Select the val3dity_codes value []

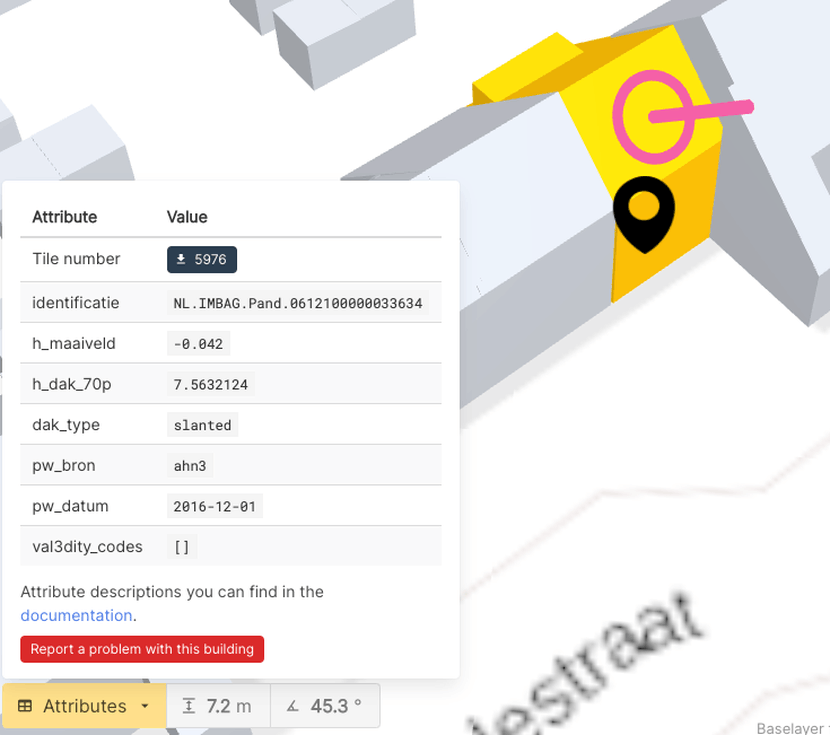point(182,547)
